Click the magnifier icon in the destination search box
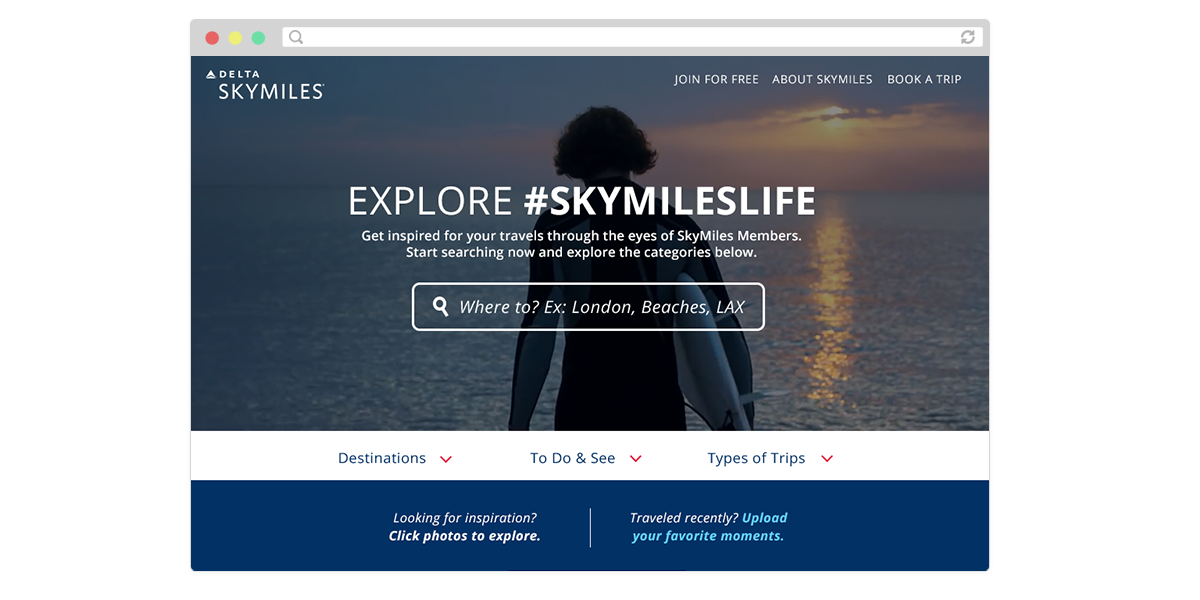The width and height of the screenshot is (1200, 600). pos(440,307)
